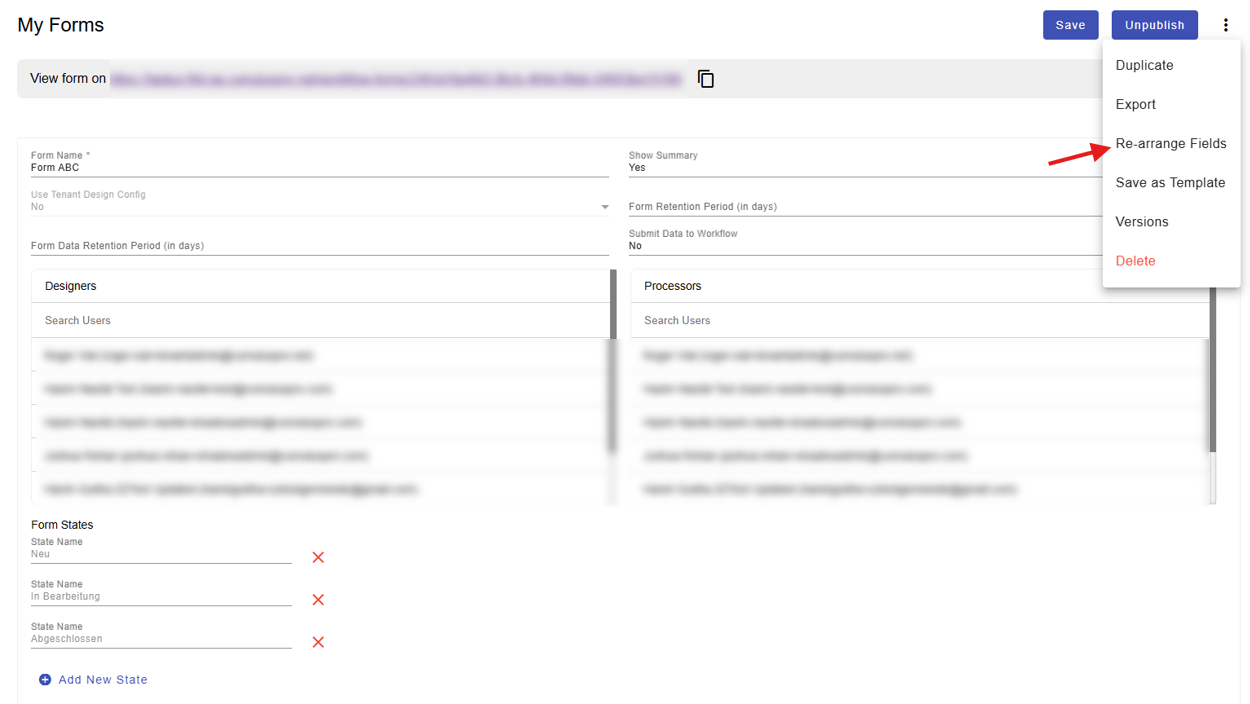The image size is (1250, 704).
Task: Copy form link with the clipboard icon
Action: (705, 79)
